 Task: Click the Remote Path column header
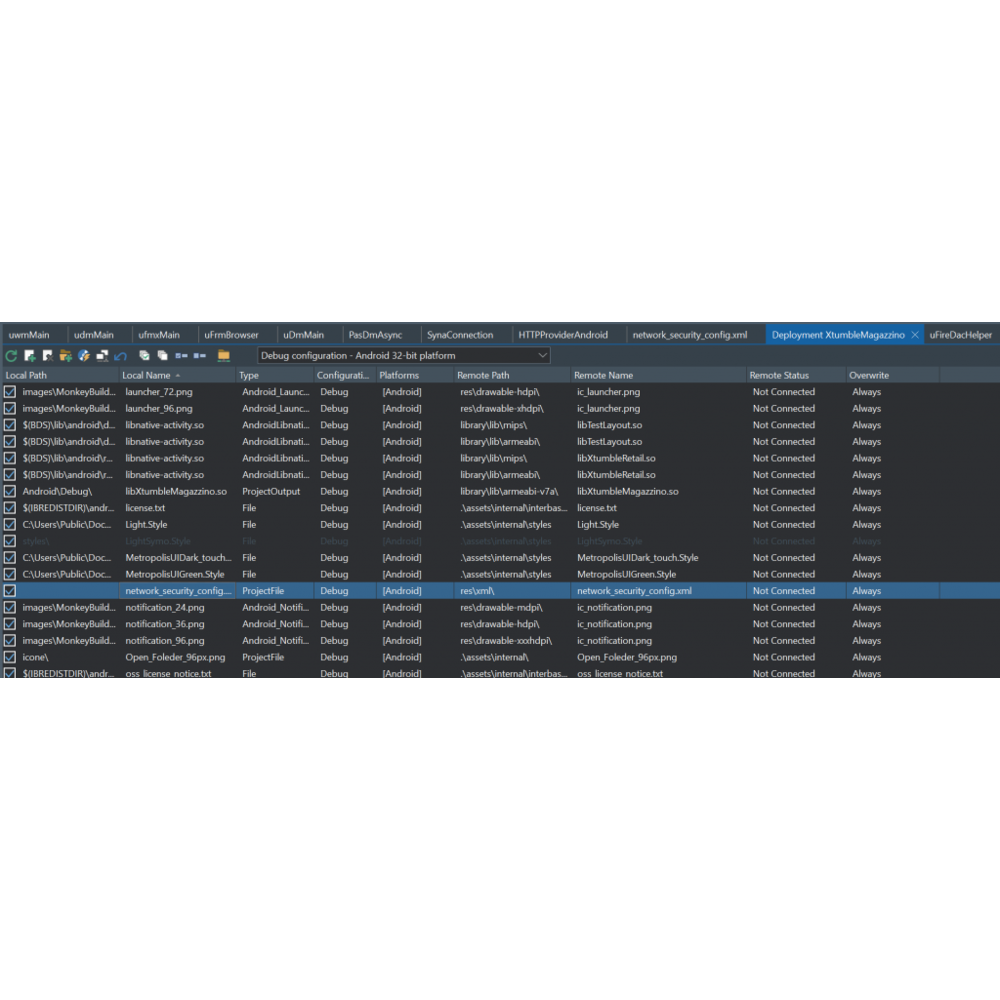483,375
